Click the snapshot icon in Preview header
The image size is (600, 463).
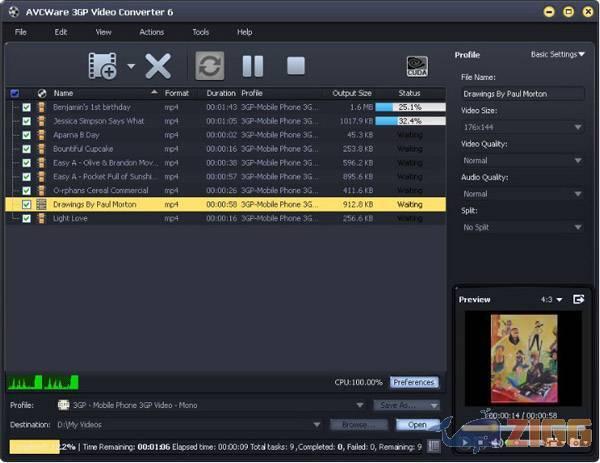(x=578, y=299)
